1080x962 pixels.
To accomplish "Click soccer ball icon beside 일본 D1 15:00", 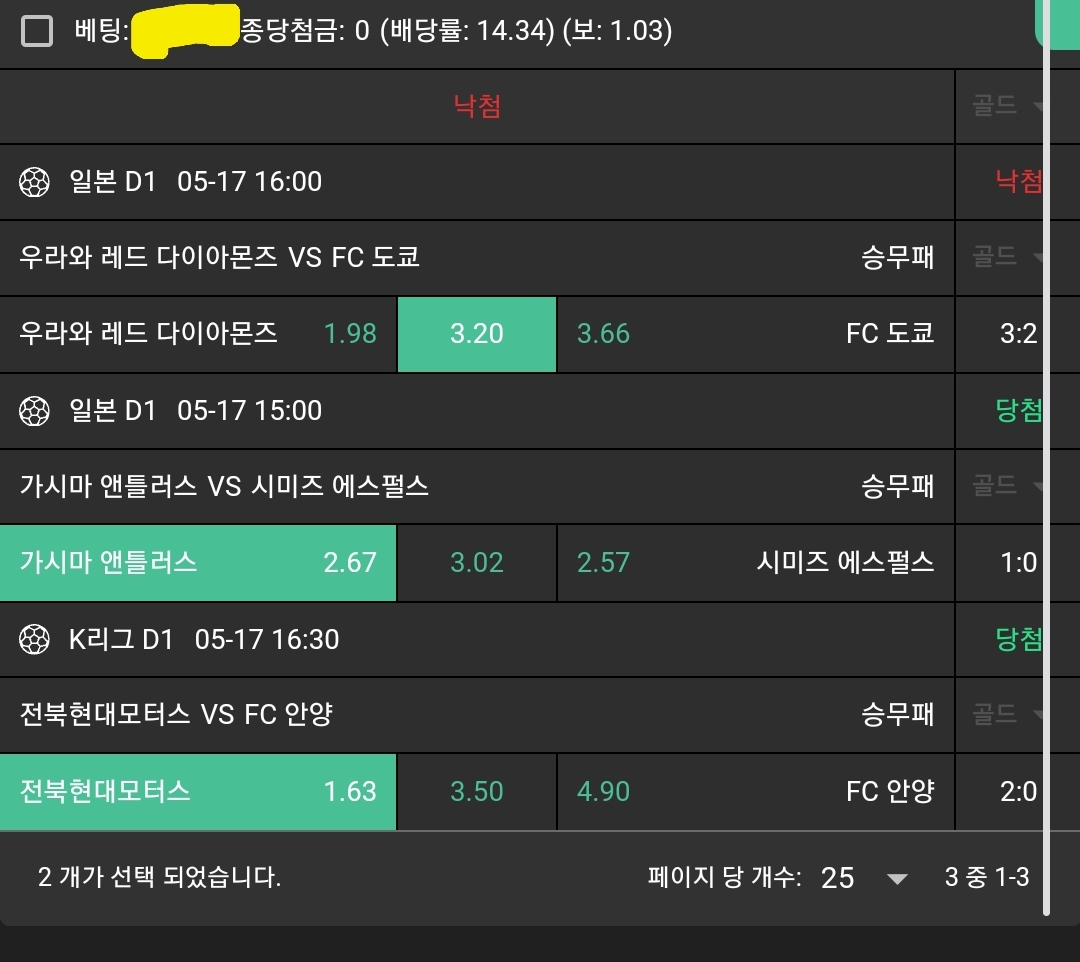I will (35, 410).
